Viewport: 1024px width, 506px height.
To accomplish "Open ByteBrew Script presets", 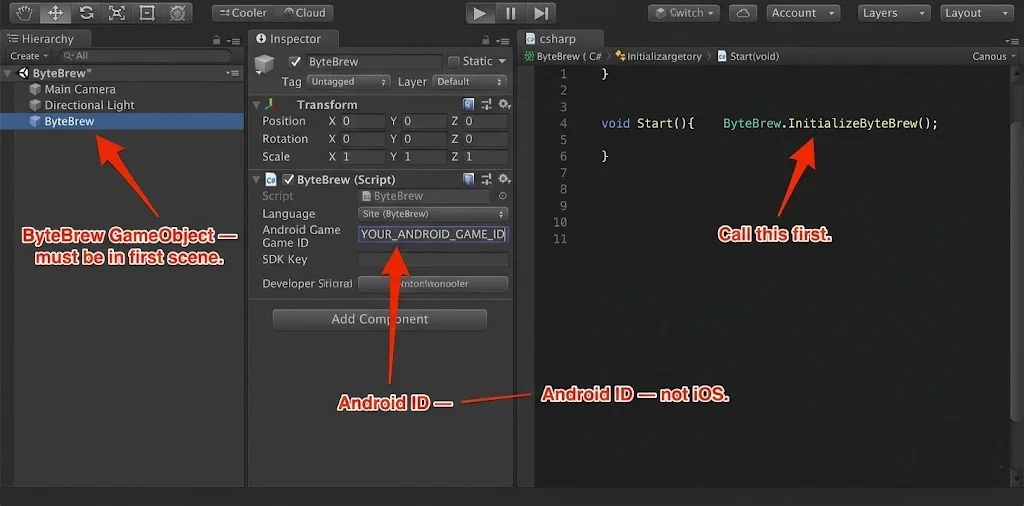I will point(487,179).
